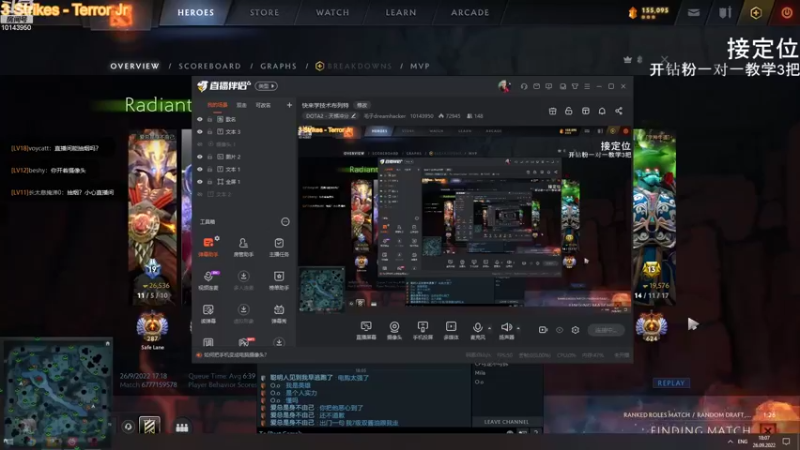Click the 麦克风 microphone icon
The image size is (800, 450).
(478, 330)
